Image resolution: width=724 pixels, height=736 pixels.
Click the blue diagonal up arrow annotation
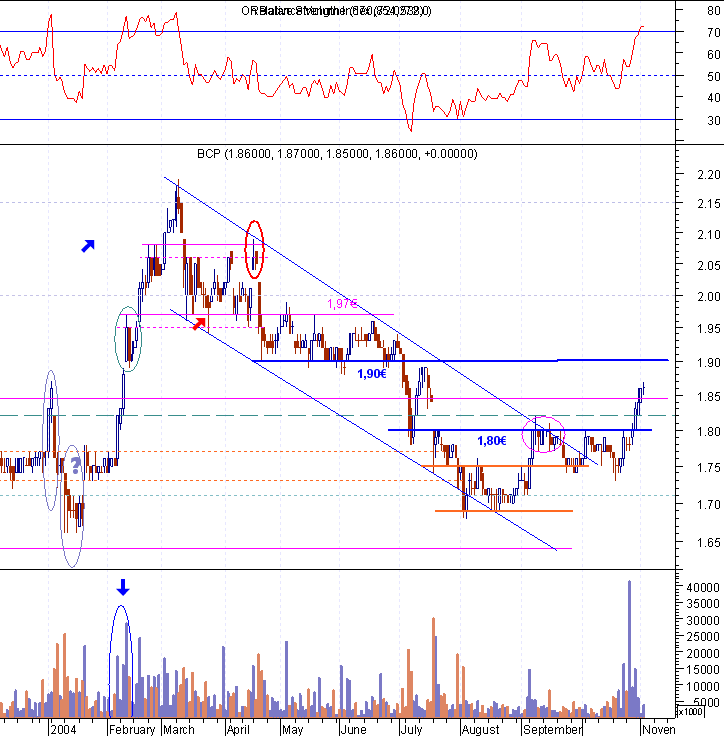88,246
